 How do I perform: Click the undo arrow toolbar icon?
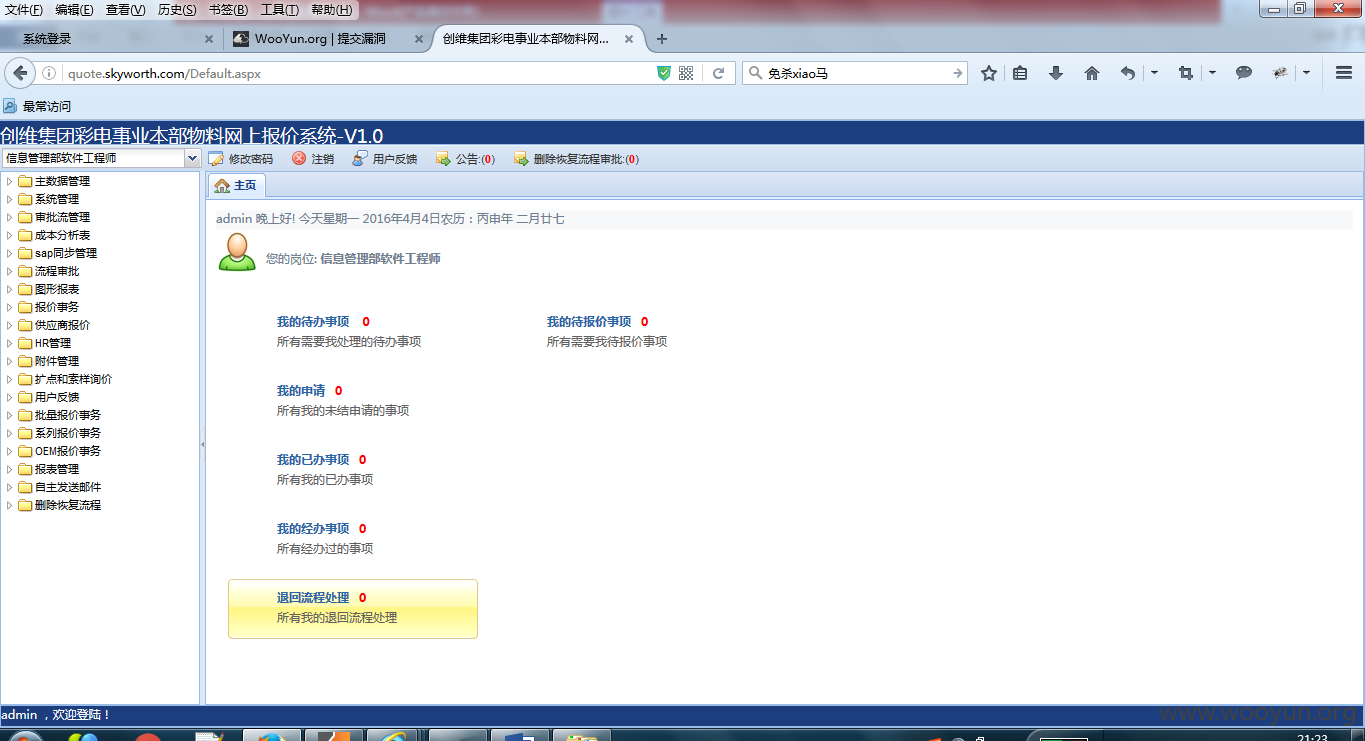tap(1128, 73)
